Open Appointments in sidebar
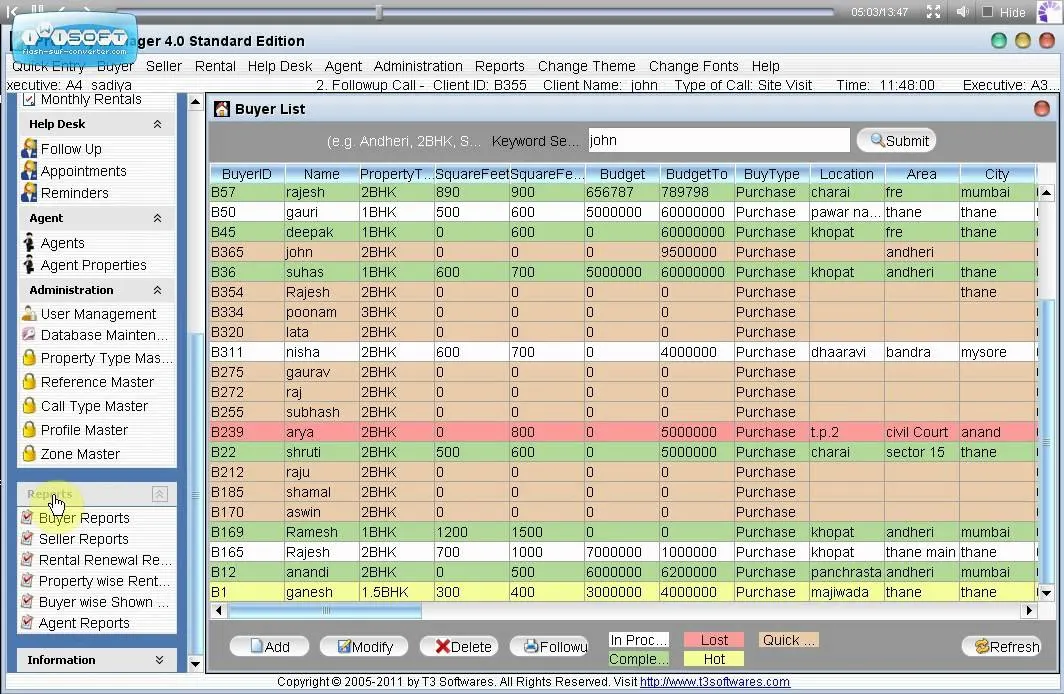Image resolution: width=1064 pixels, height=694 pixels. (83, 171)
